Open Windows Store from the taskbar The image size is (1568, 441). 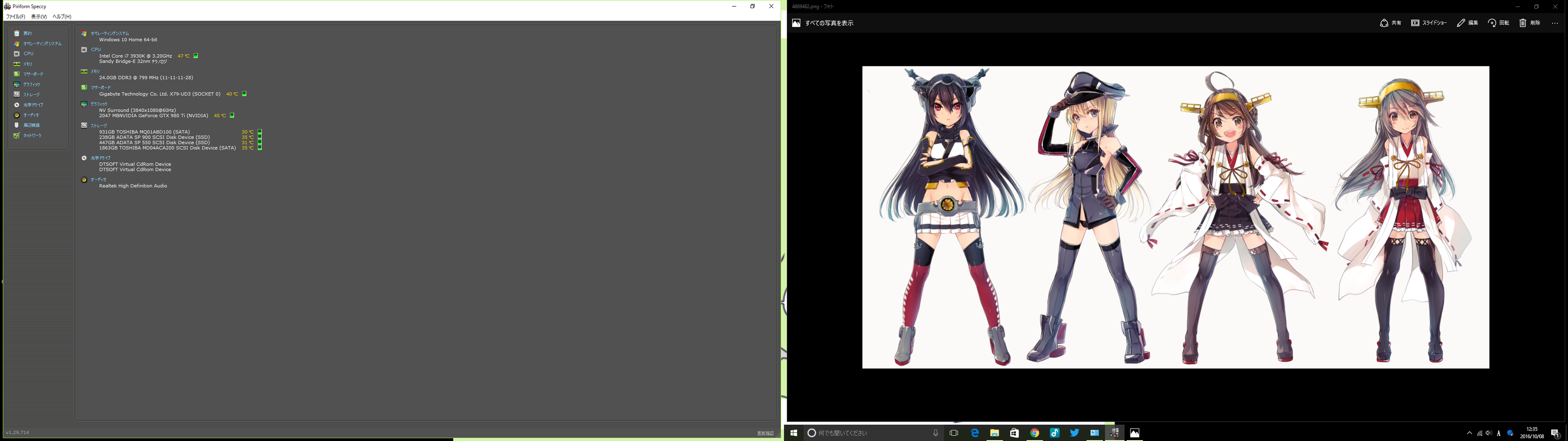(1014, 433)
